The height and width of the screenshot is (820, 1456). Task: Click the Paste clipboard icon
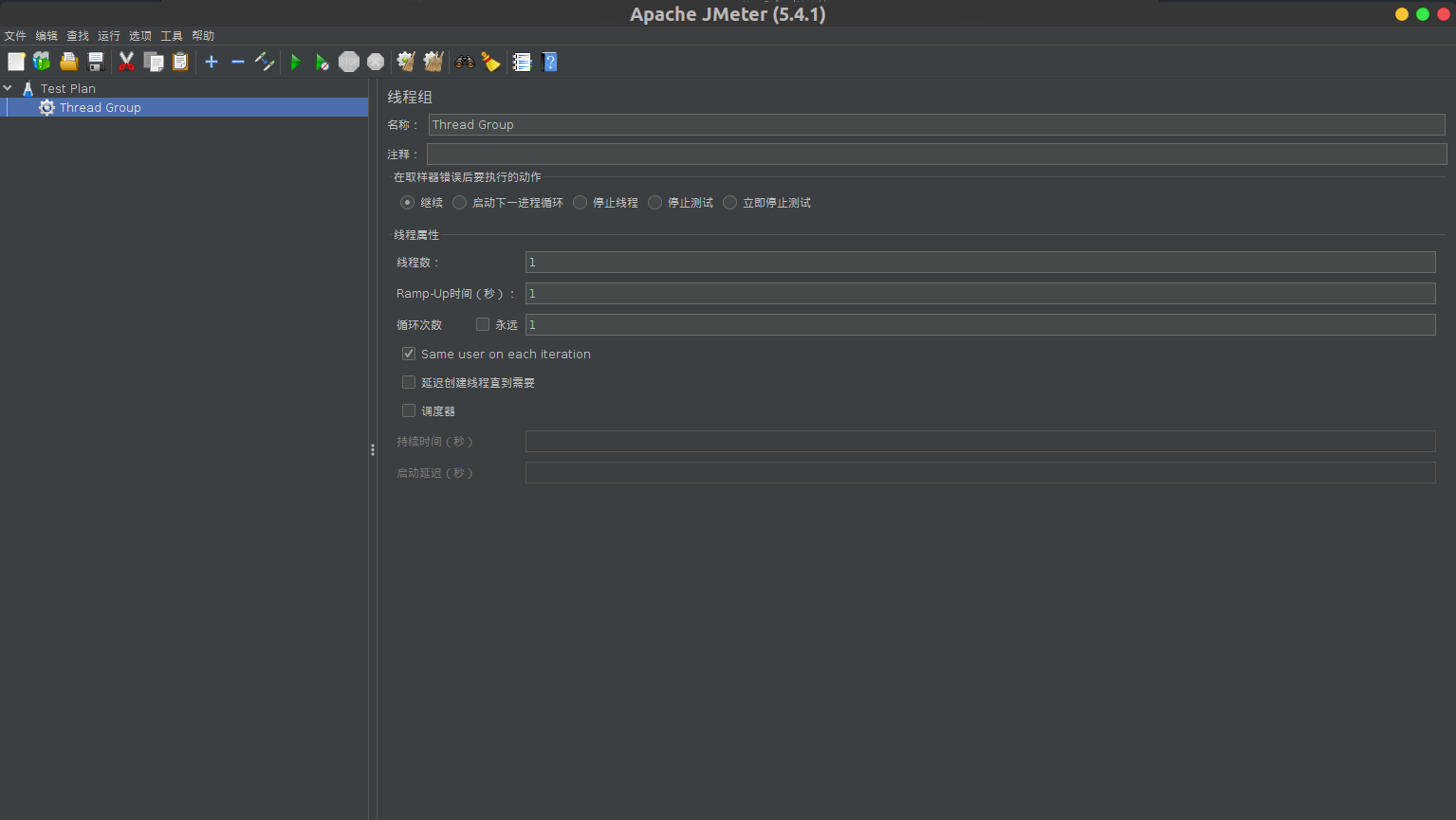[x=180, y=62]
